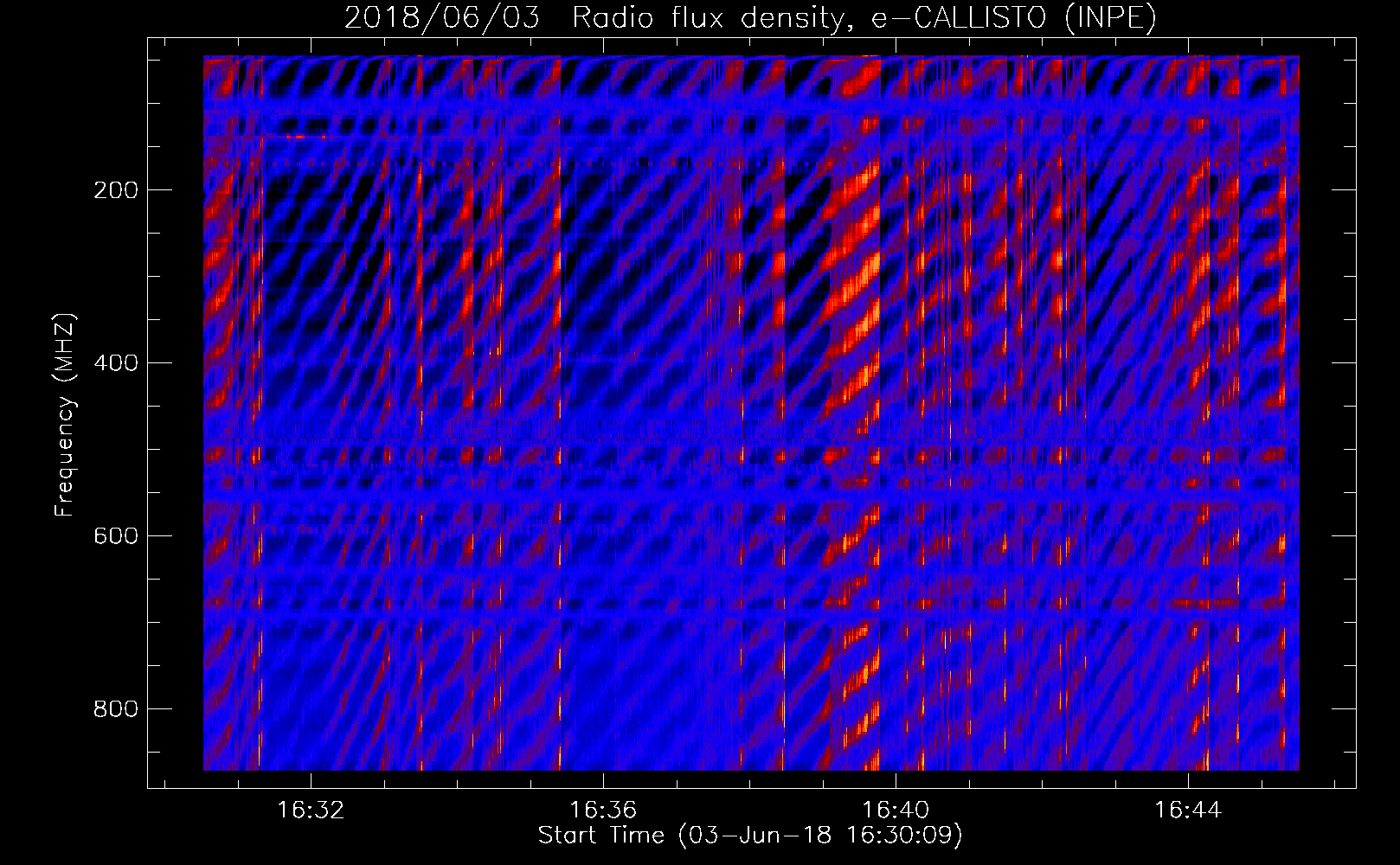
Task: Click the 600 frequency tick label
Action: 116,536
